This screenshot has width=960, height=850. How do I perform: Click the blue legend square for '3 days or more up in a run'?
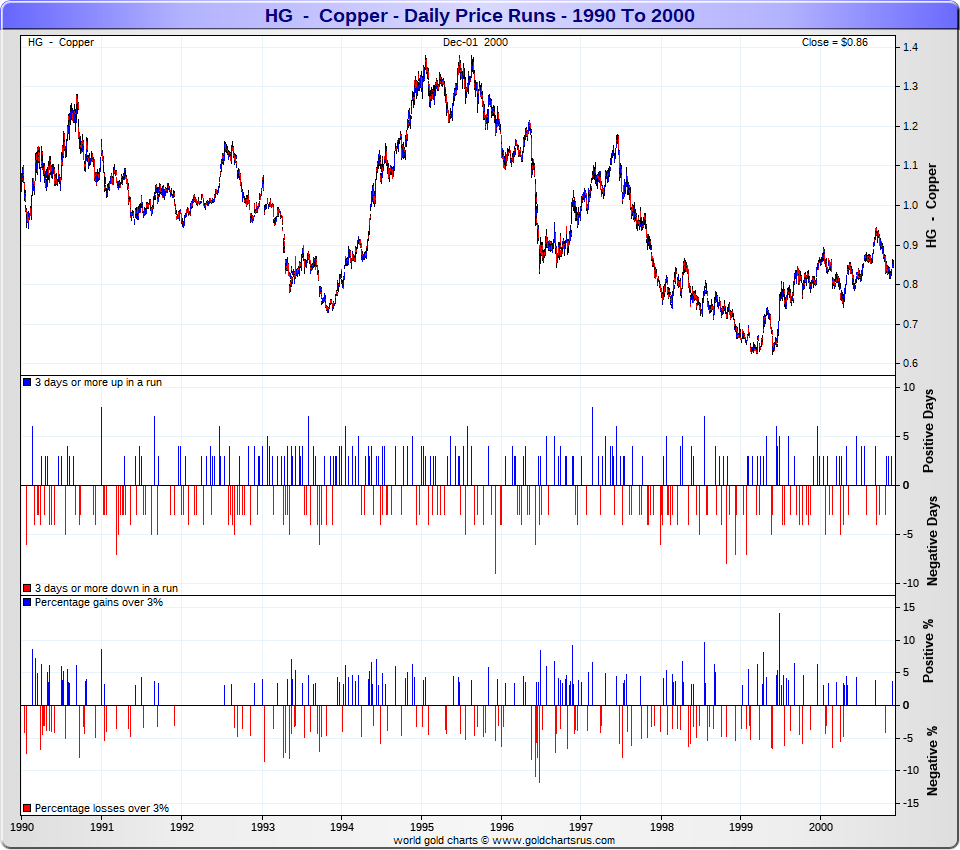tap(27, 382)
